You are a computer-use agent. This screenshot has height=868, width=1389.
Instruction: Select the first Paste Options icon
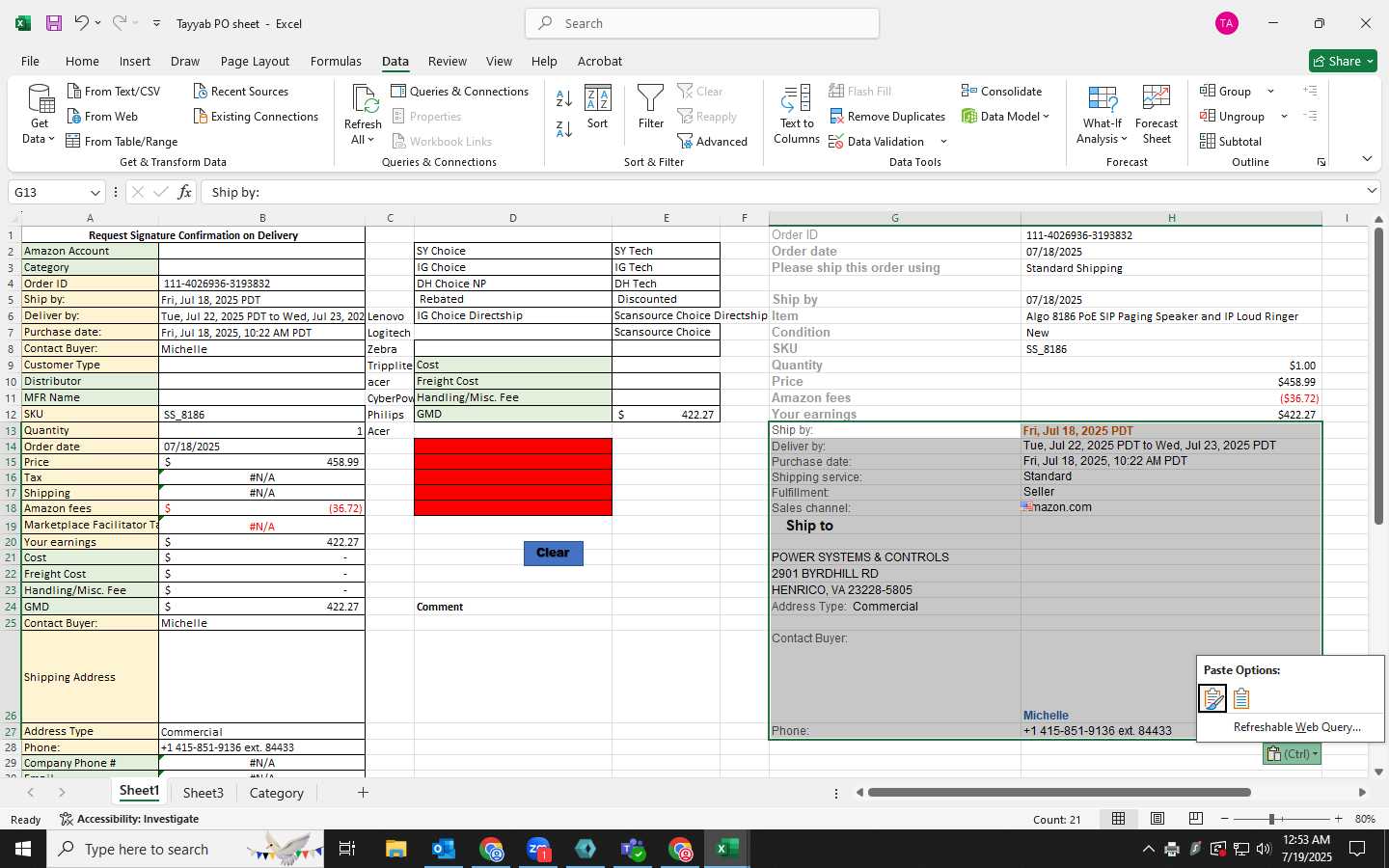1212,697
